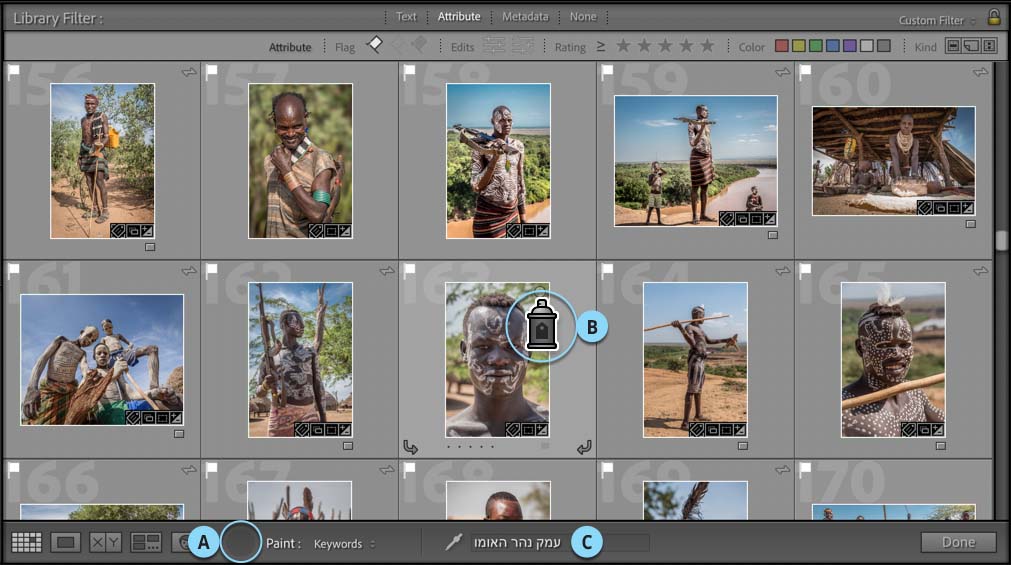This screenshot has height=565, width=1011.
Task: Open color label box under photo 162
Action: point(348,446)
